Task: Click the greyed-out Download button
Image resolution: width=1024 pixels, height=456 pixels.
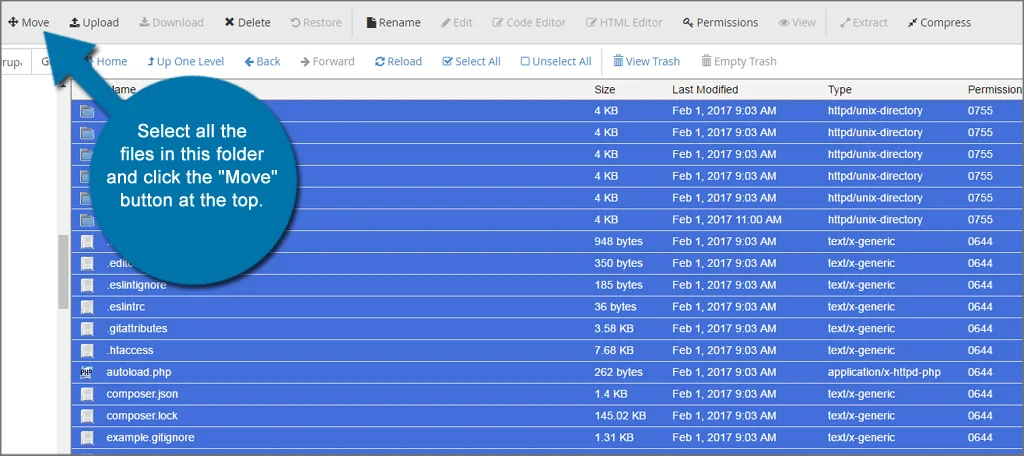Action: pyautogui.click(x=171, y=23)
